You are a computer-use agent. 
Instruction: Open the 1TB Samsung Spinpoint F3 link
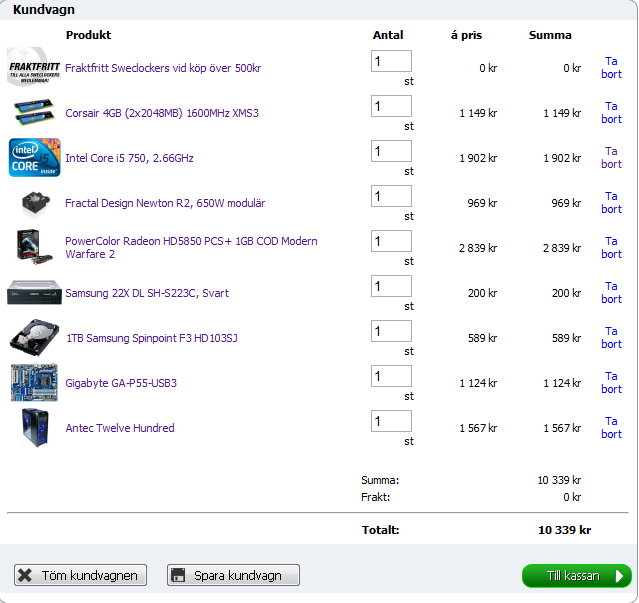coord(151,338)
